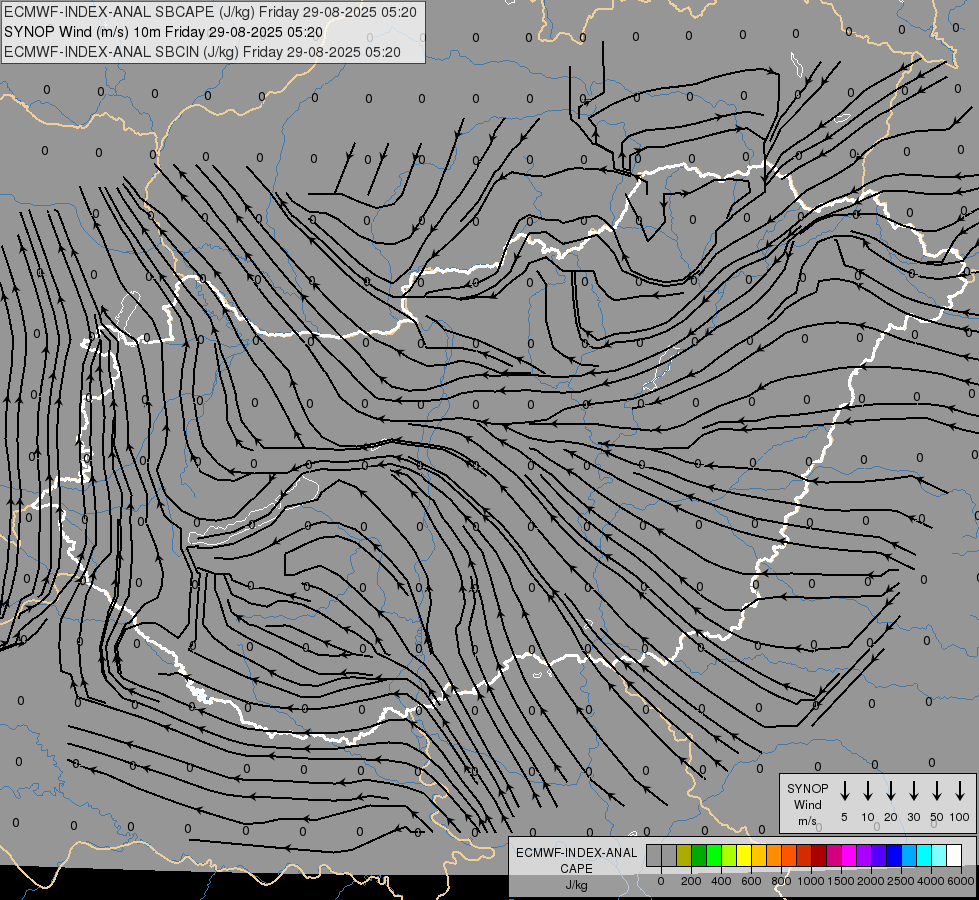The width and height of the screenshot is (979, 900).
Task: Click the 200 tick label on CAPE scale
Action: click(x=691, y=881)
